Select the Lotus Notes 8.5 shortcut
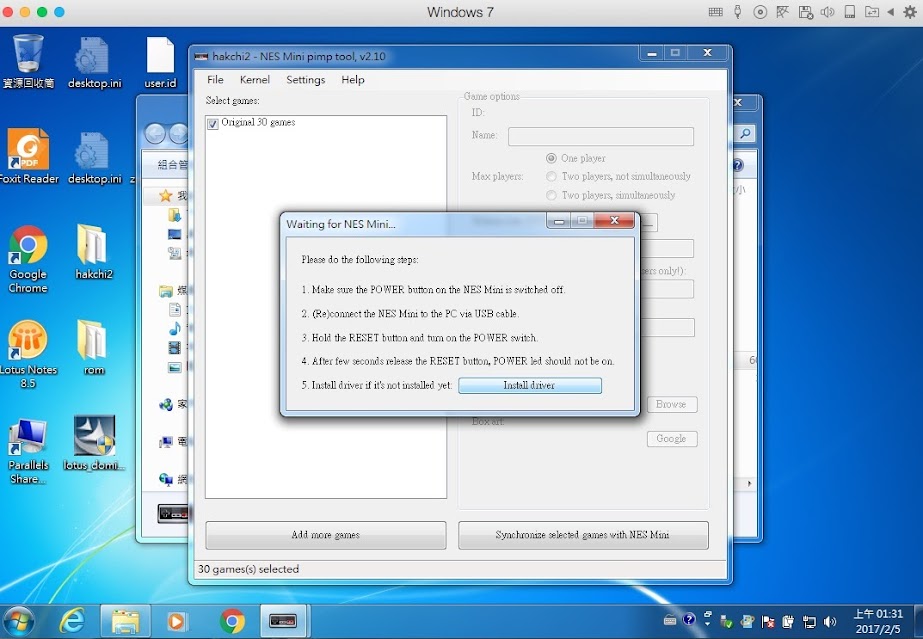923x639 pixels. (28, 354)
